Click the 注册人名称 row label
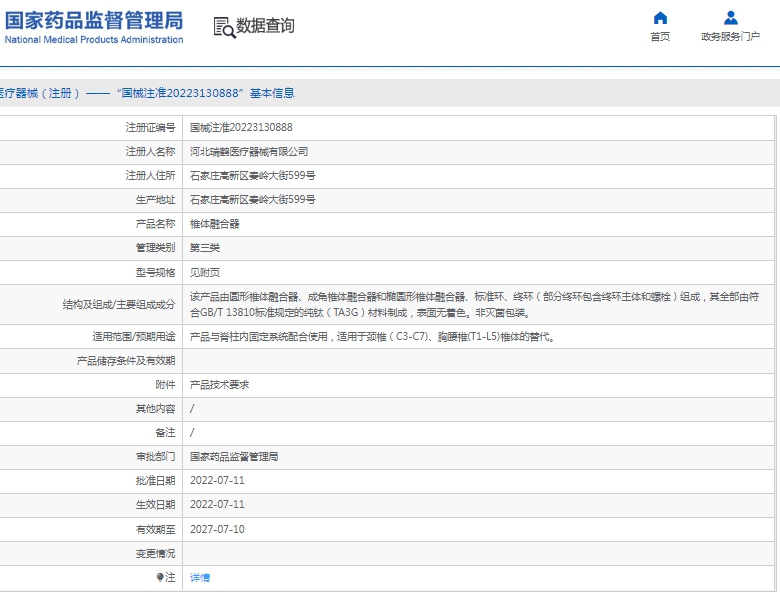Viewport: 780px width, 599px height. click(x=151, y=152)
